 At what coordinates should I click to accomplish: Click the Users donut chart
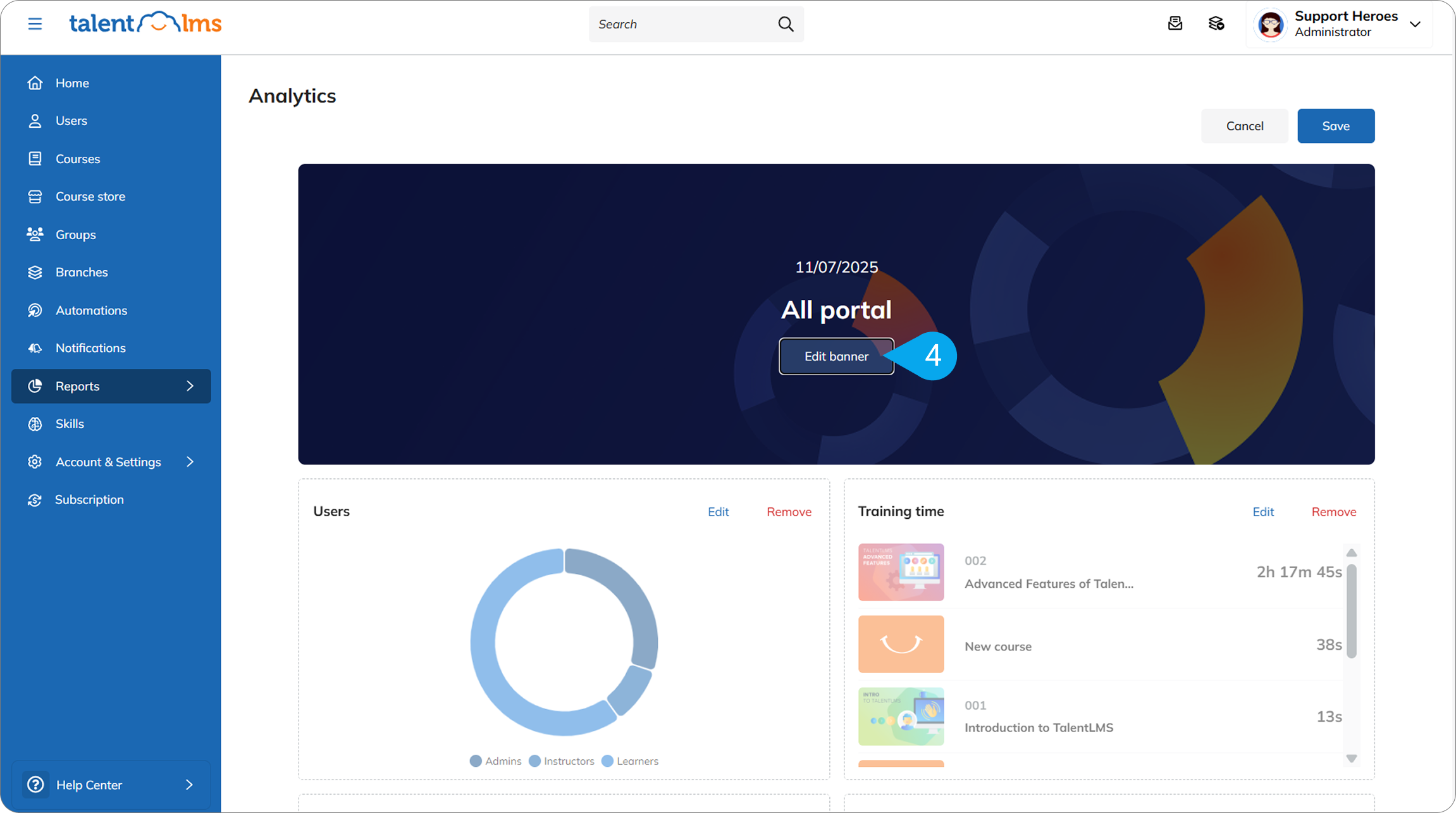click(x=564, y=642)
